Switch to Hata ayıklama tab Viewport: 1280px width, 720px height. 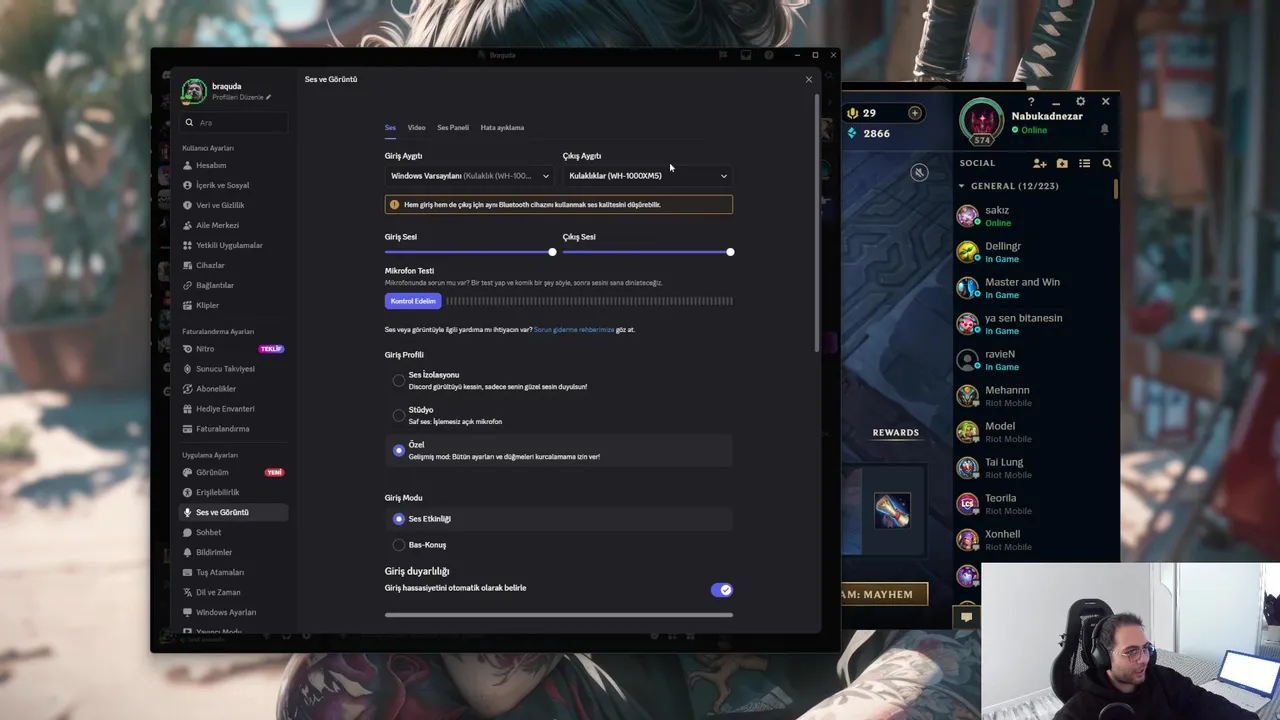coord(502,128)
